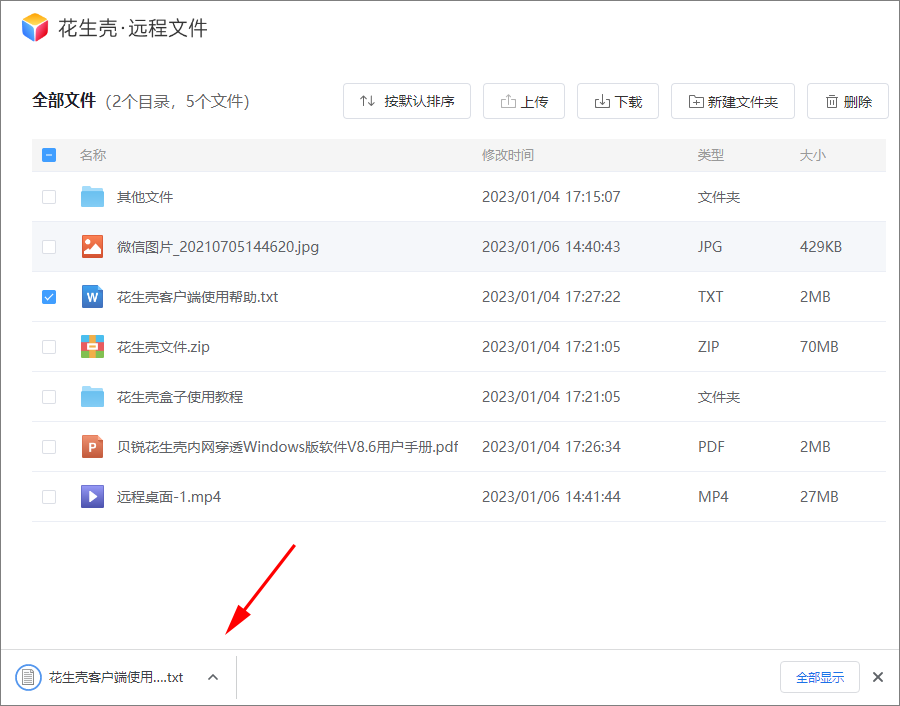900x706 pixels.
Task: Click the 修改时间 column header
Action: (508, 155)
